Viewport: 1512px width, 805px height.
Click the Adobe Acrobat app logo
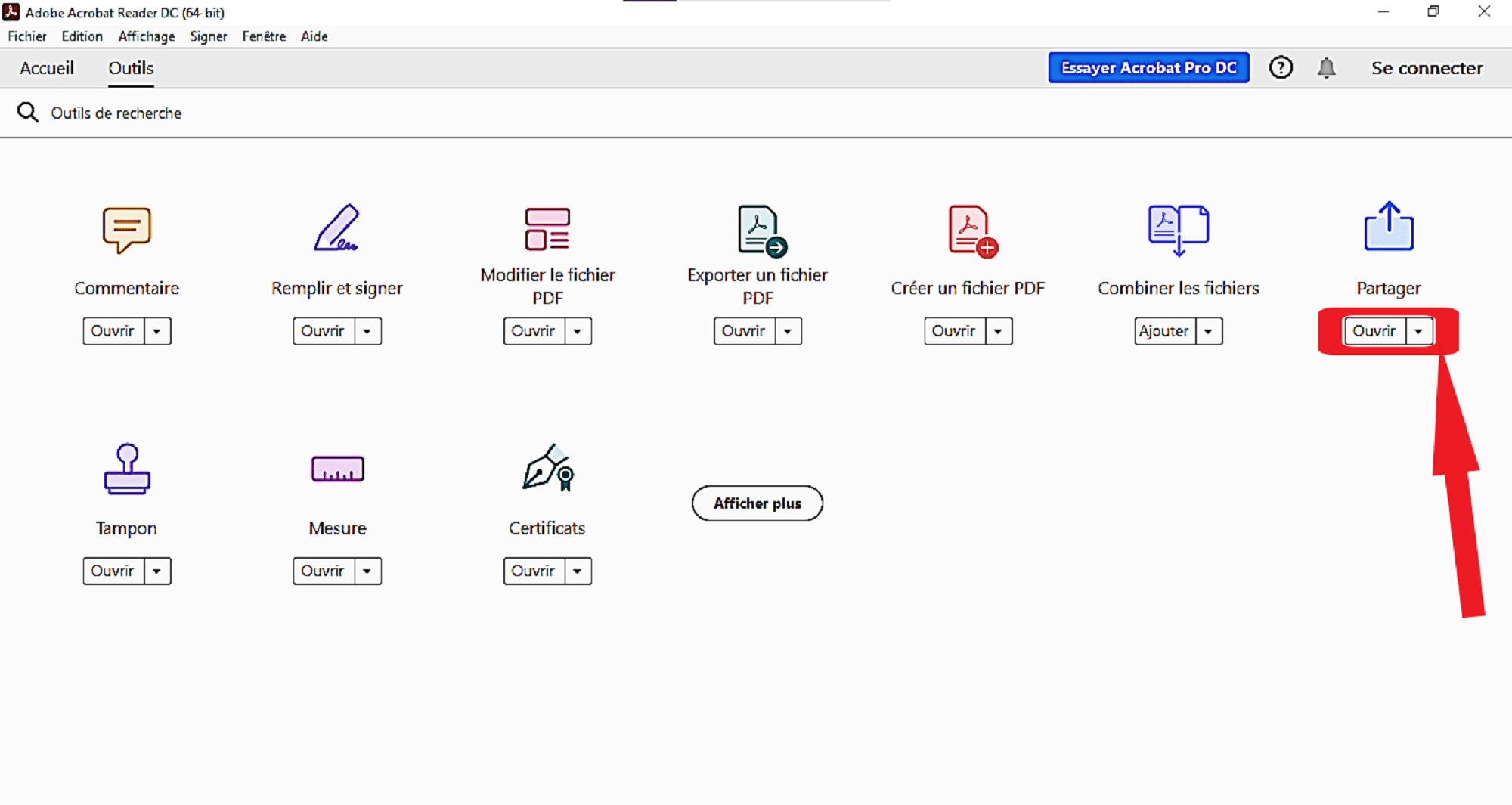click(x=11, y=12)
